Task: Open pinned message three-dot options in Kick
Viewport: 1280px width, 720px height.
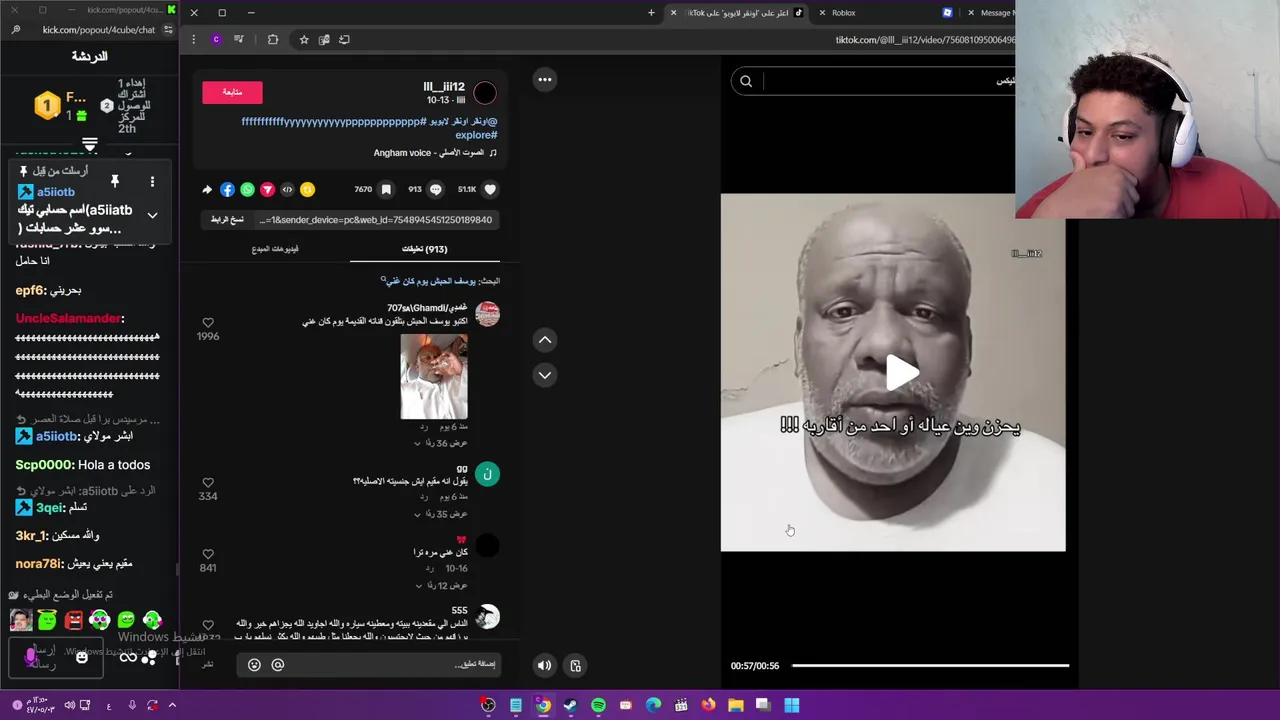Action: tap(152, 181)
